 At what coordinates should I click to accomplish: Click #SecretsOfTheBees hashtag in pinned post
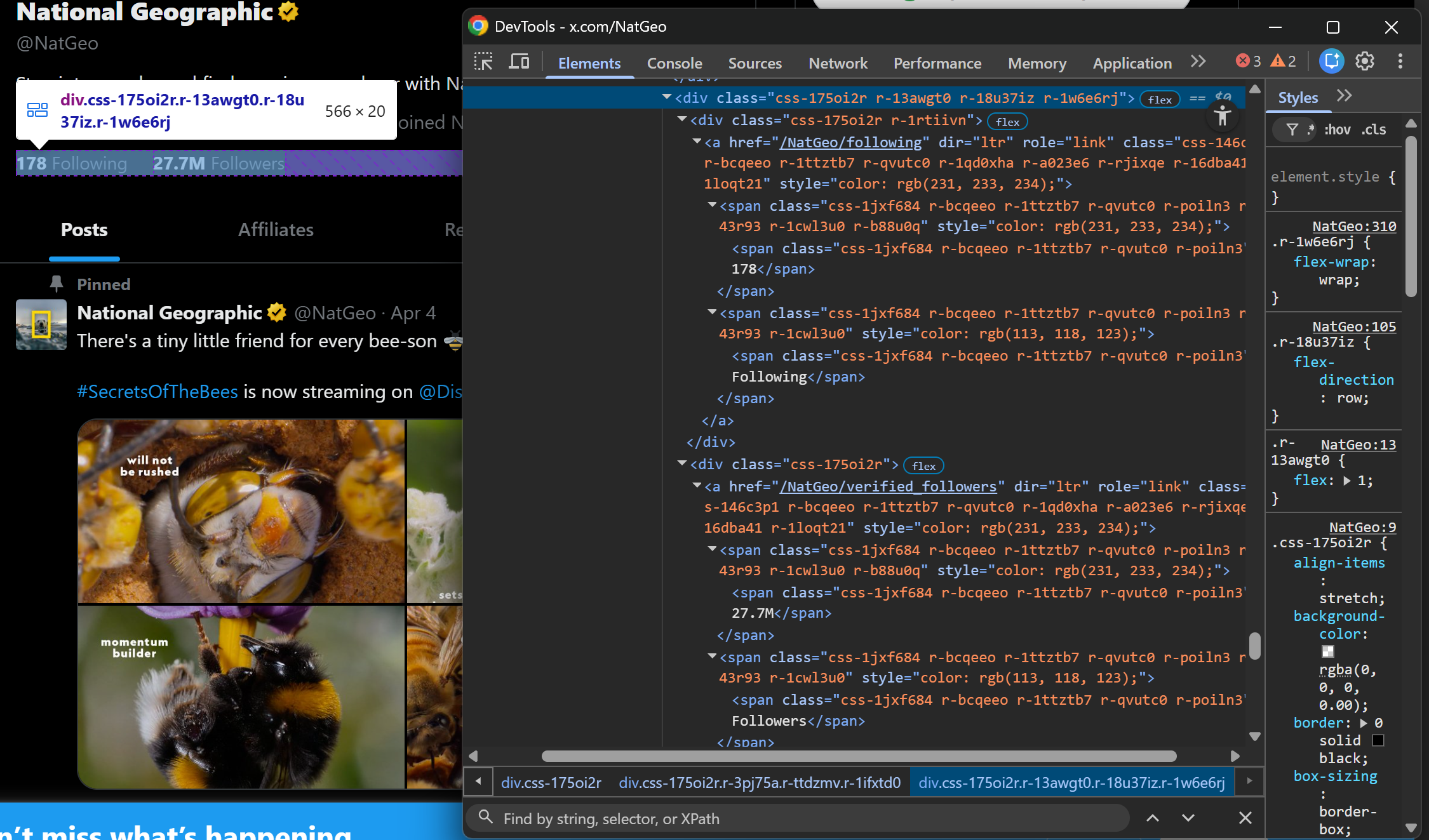tap(158, 392)
